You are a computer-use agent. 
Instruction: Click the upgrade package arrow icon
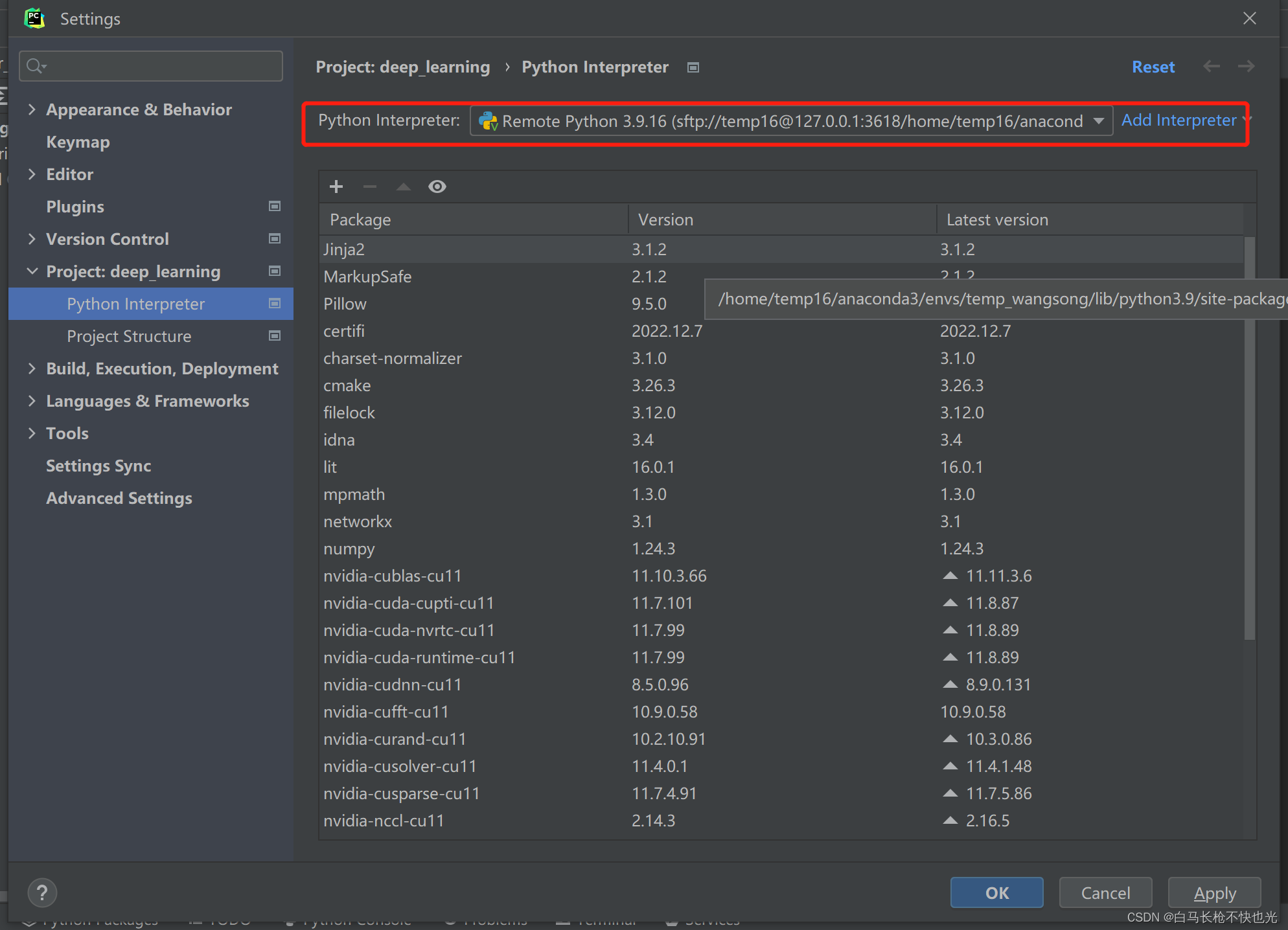pyautogui.click(x=404, y=187)
